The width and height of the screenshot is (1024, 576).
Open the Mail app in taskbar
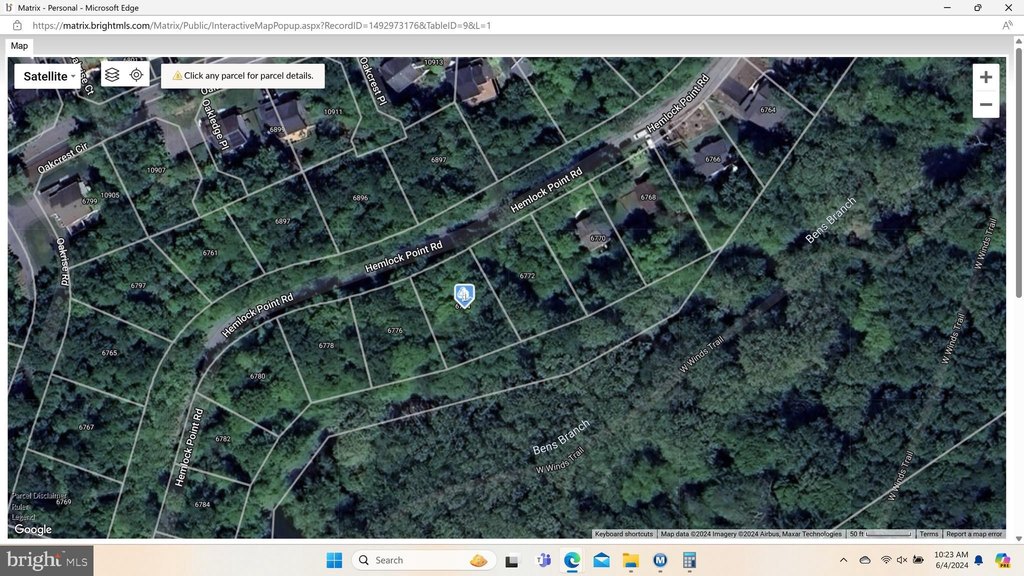point(602,560)
